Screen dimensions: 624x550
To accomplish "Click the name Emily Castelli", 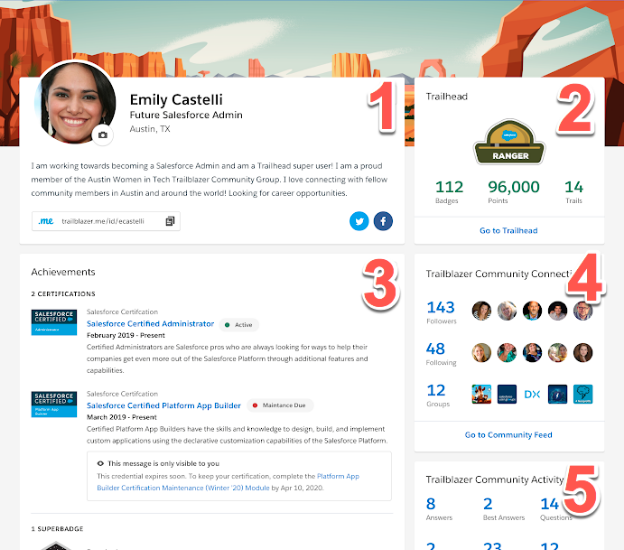I will pyautogui.click(x=176, y=99).
